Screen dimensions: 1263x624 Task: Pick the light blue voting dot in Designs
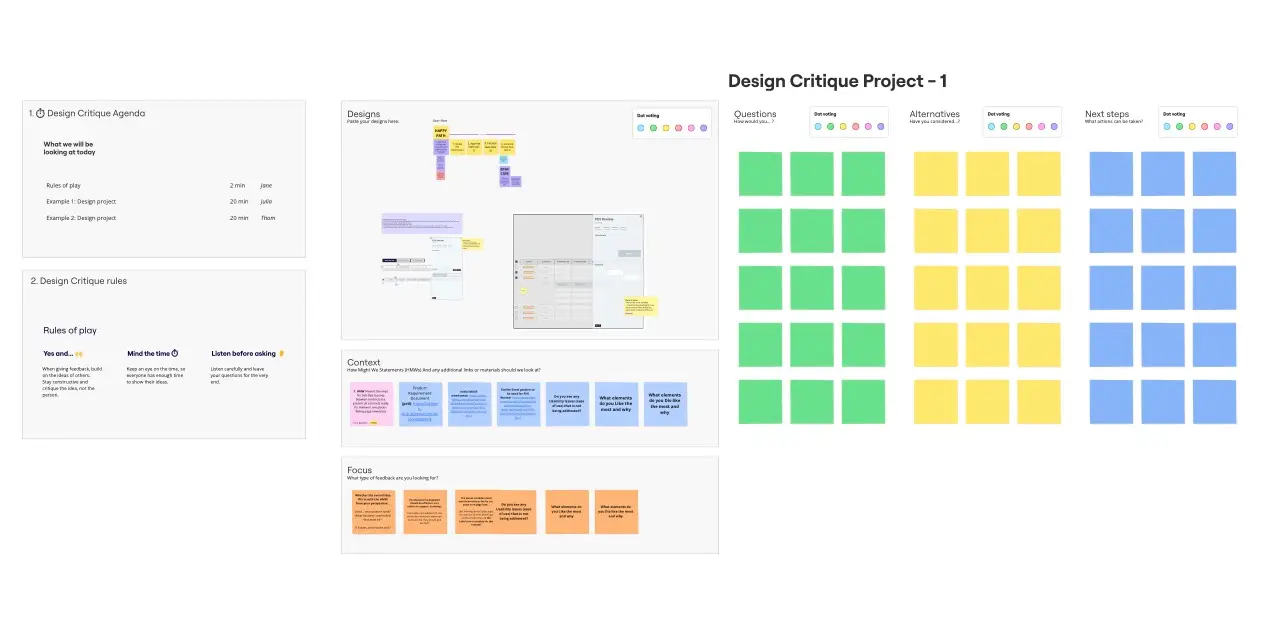coord(641,128)
